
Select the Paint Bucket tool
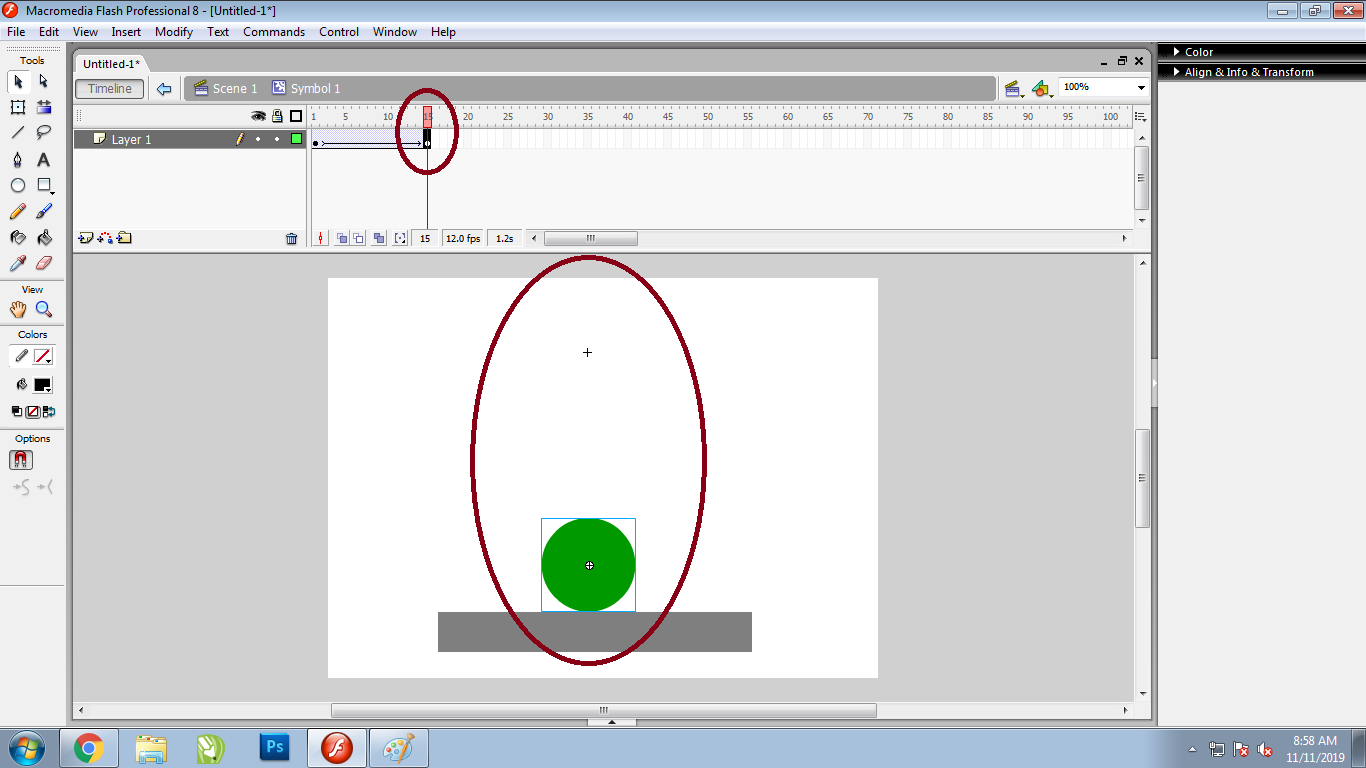coord(43,237)
